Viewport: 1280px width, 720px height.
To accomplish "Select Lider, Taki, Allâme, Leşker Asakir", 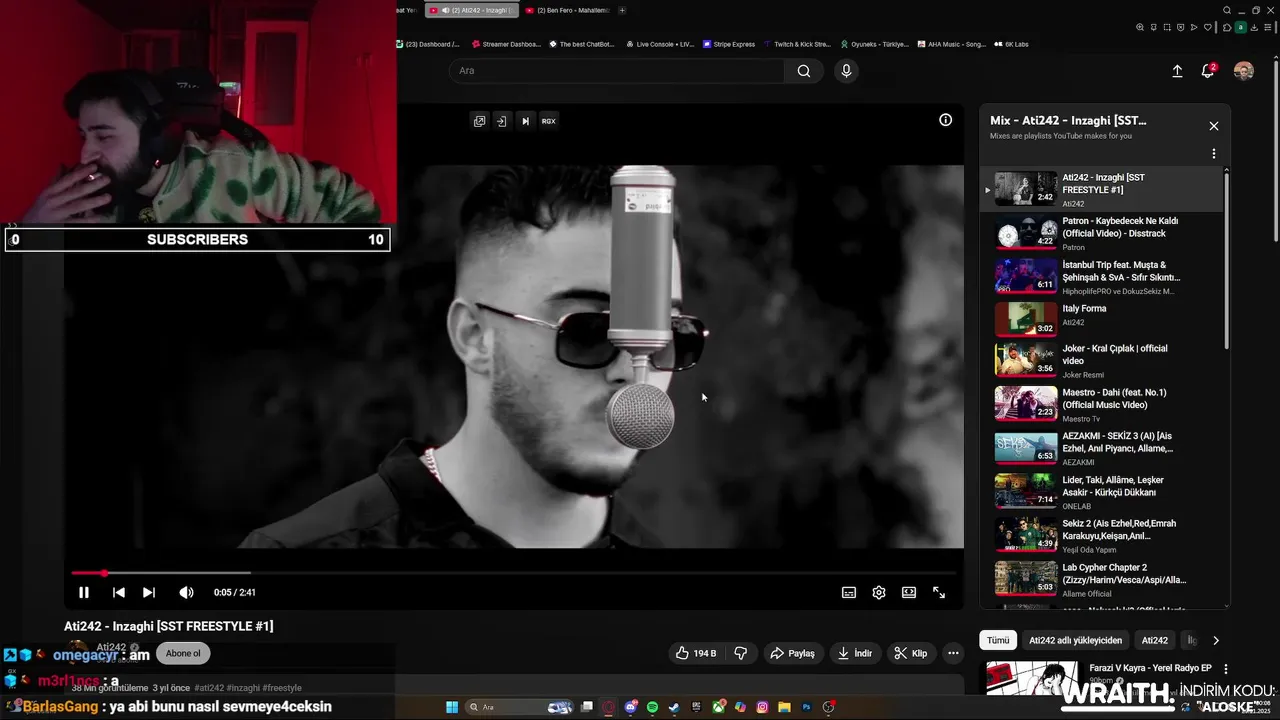I will 1102,492.
